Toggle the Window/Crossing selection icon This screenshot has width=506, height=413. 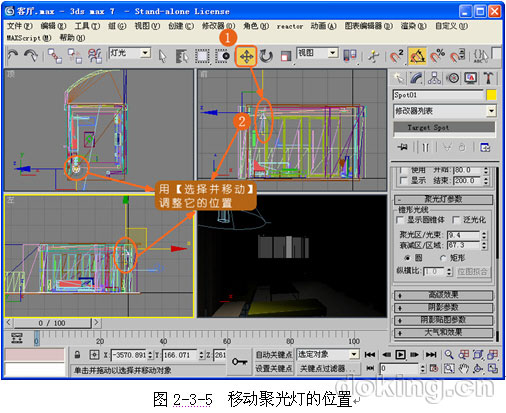(x=222, y=56)
